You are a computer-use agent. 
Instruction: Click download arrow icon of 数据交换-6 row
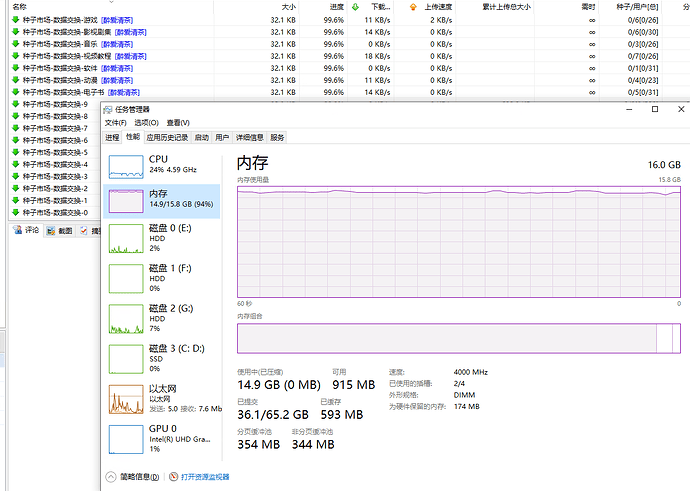15,140
